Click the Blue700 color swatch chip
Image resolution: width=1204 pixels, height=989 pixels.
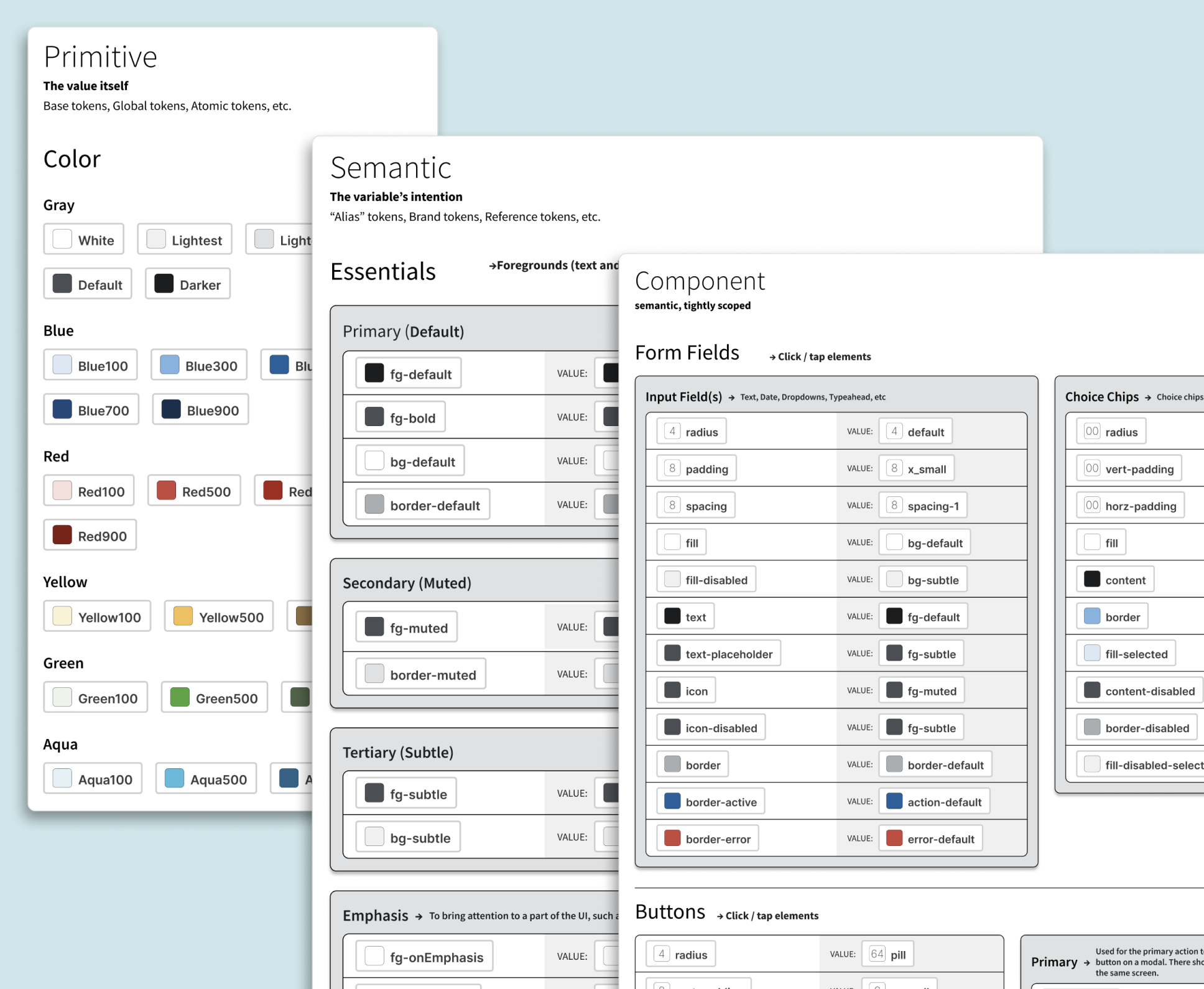pyautogui.click(x=91, y=410)
